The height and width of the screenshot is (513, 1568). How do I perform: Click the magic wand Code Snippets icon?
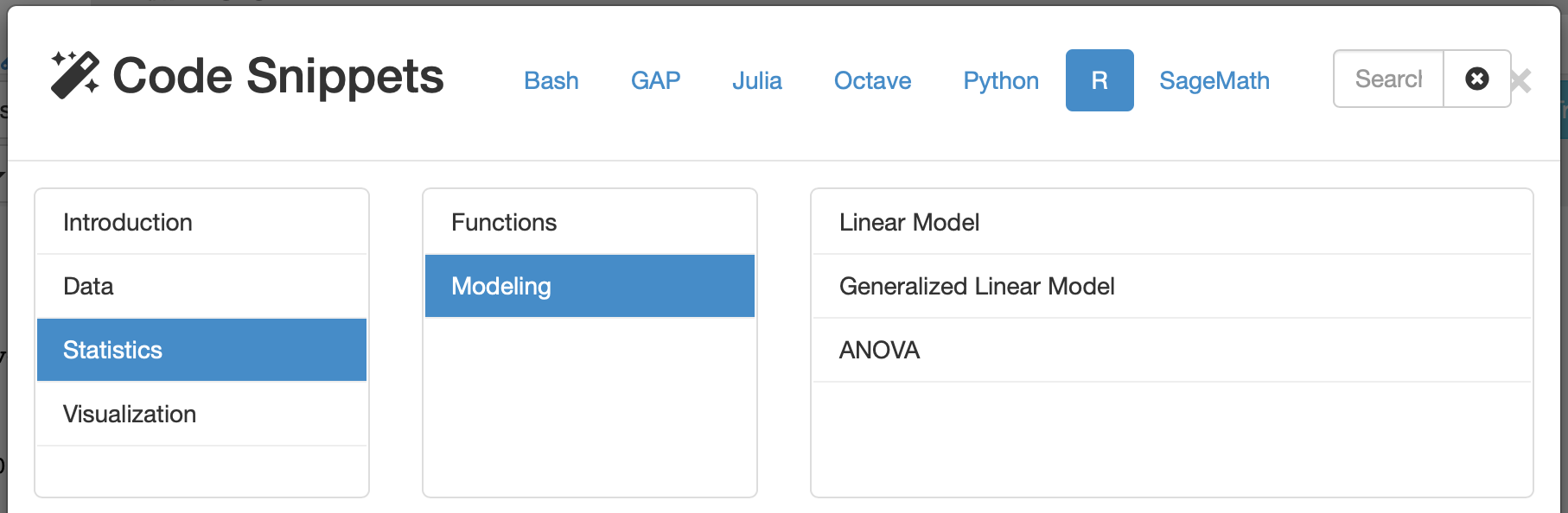(74, 75)
